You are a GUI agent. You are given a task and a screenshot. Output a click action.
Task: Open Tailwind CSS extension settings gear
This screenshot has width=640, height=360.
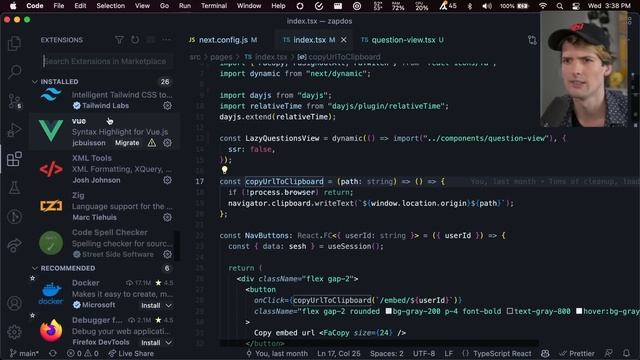click(x=167, y=106)
